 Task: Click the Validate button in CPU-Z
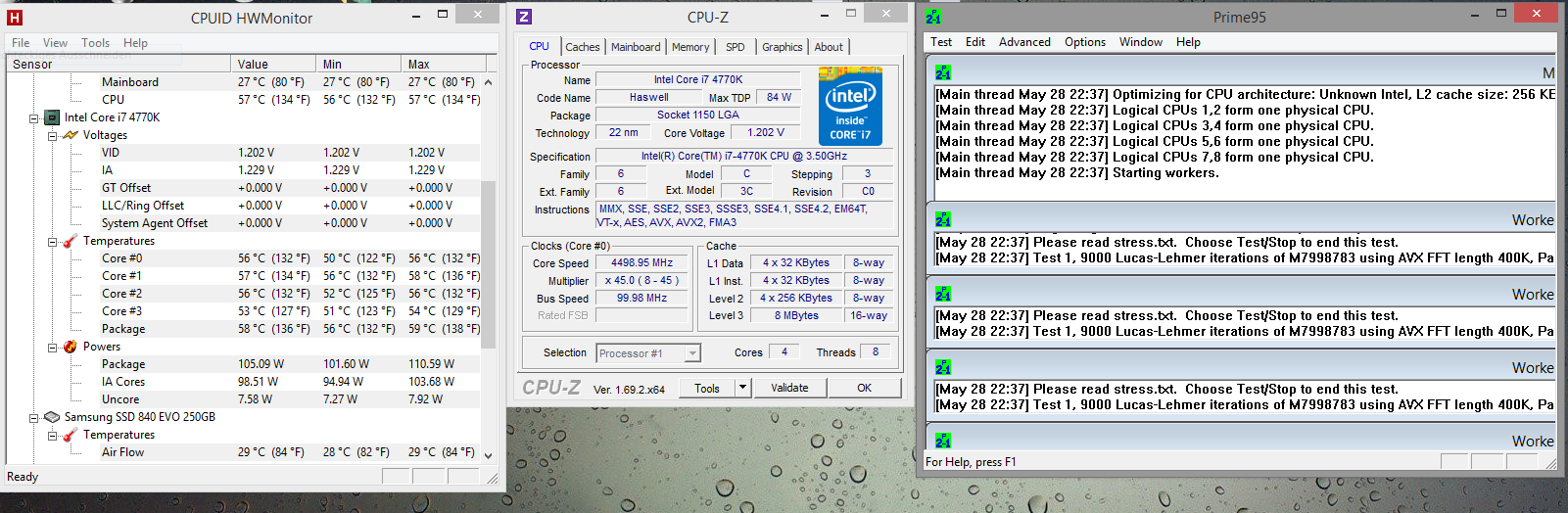[x=789, y=388]
